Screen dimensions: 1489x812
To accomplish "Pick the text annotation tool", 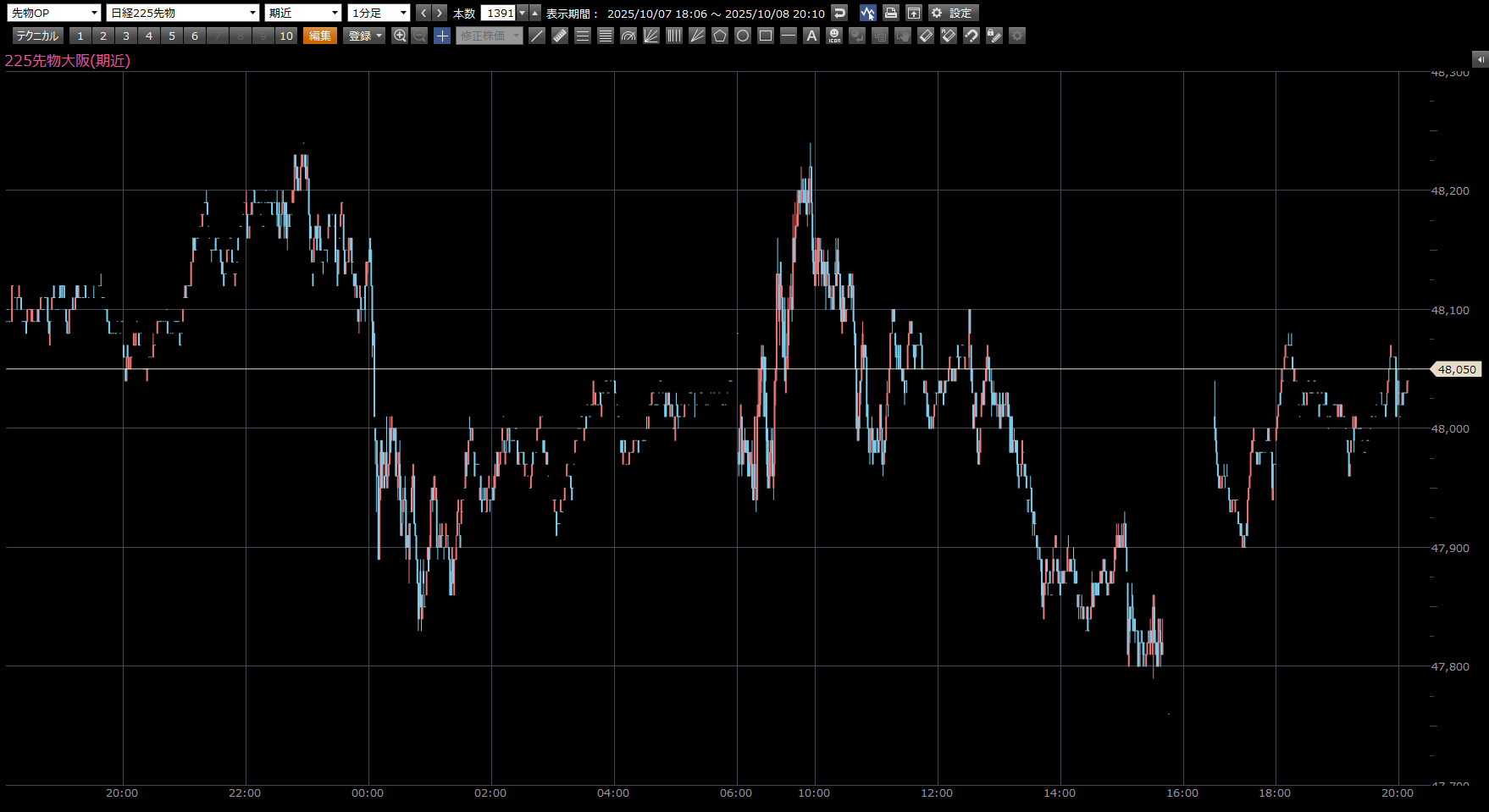I will [811, 36].
